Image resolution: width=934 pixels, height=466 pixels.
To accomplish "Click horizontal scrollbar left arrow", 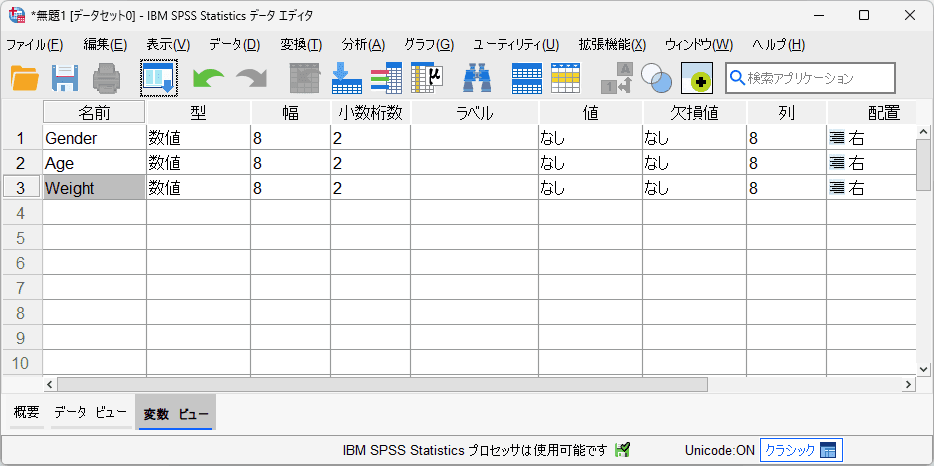I will tap(50, 384).
